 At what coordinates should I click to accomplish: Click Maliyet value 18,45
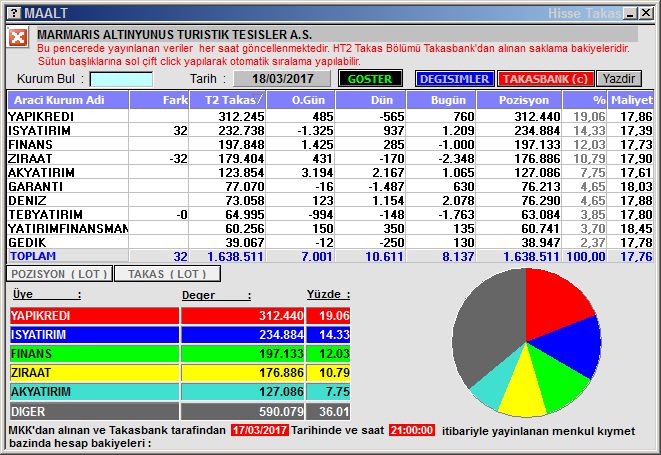click(x=636, y=228)
